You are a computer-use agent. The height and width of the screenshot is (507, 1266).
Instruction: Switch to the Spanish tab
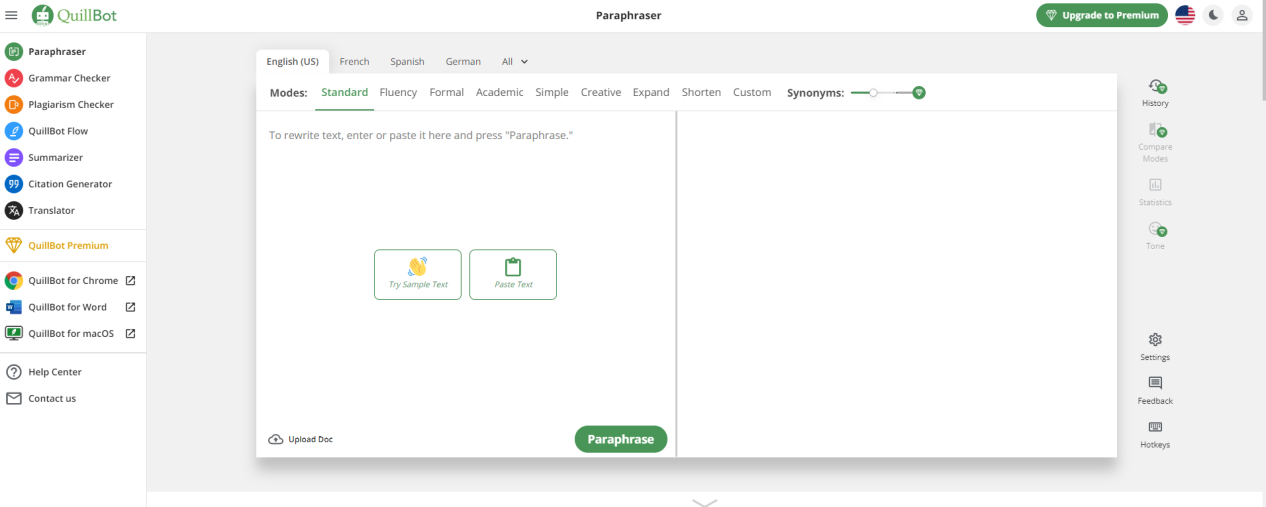pos(407,61)
